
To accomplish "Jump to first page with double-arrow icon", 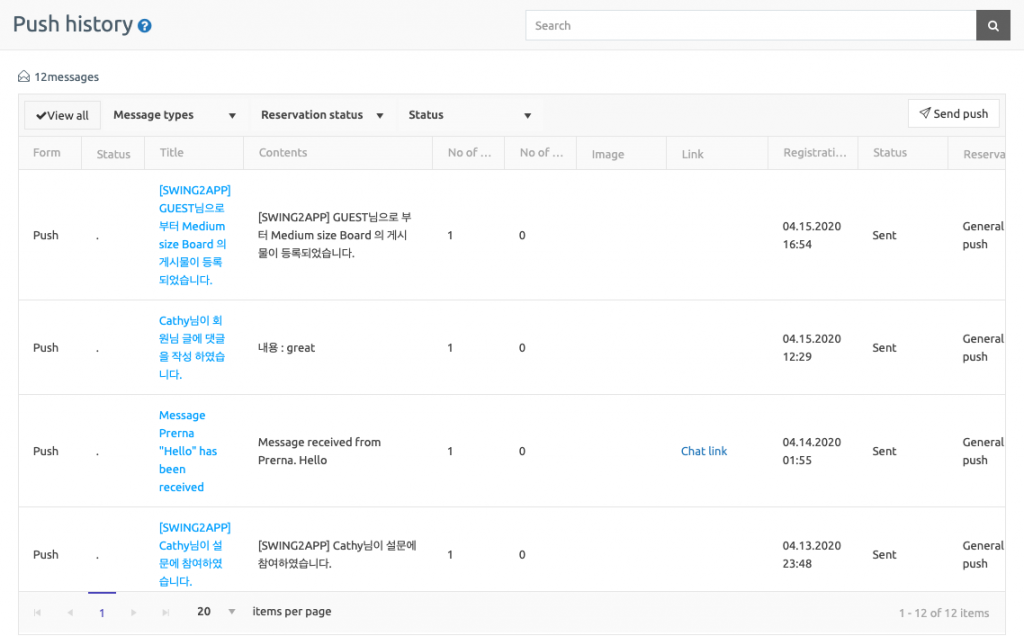I will (x=38, y=612).
